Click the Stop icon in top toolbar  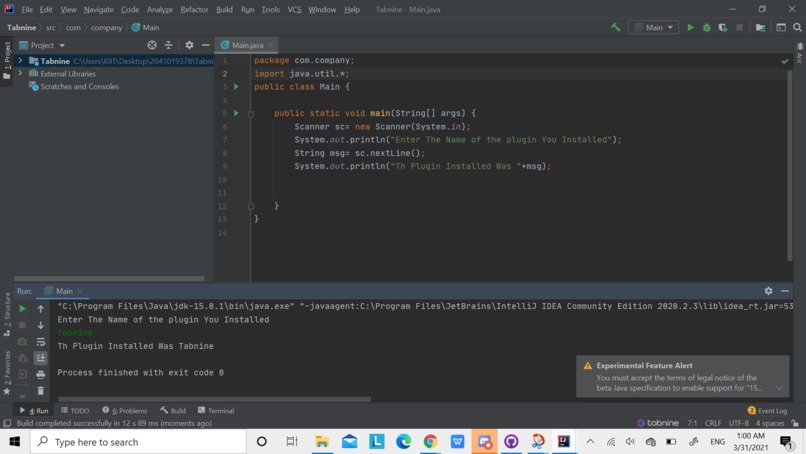point(739,27)
